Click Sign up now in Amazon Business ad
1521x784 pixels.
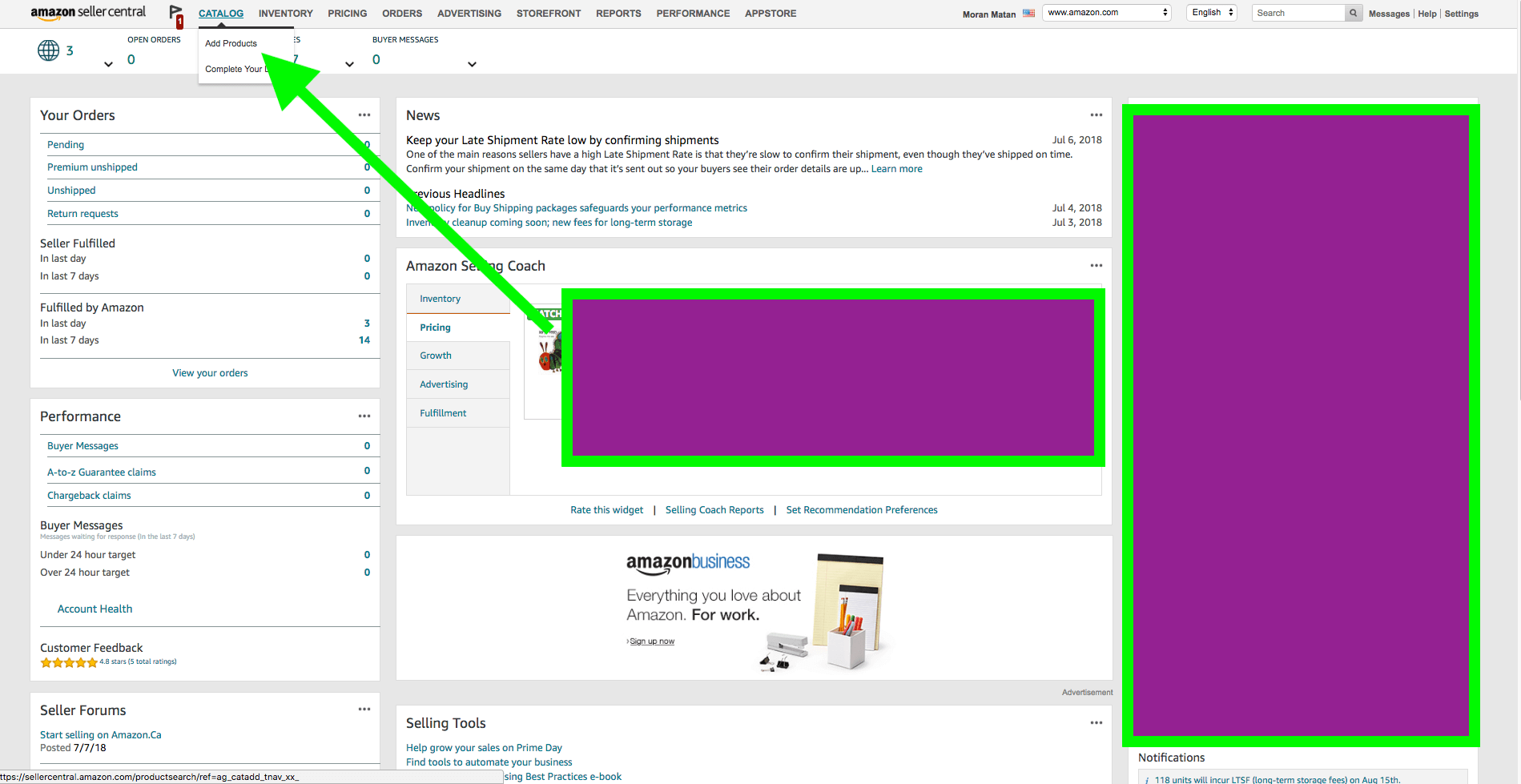(651, 641)
